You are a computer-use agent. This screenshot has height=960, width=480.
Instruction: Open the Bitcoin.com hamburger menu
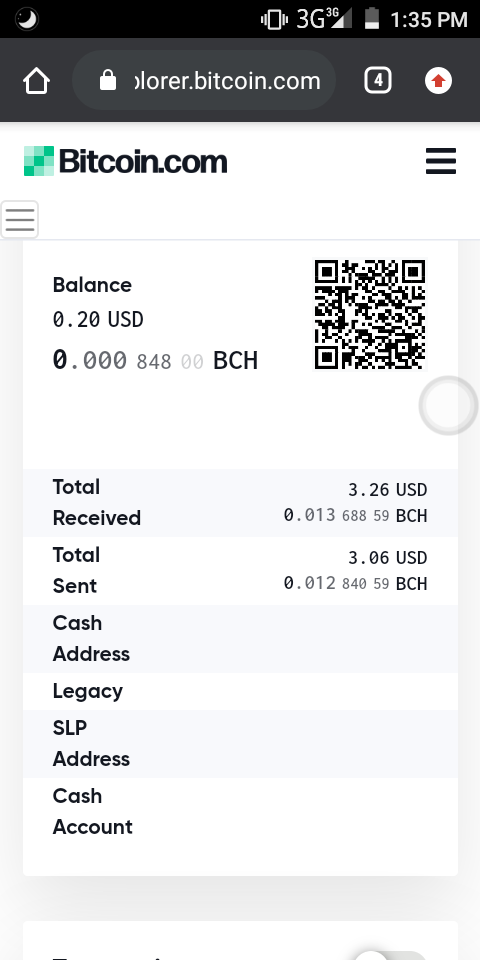pyautogui.click(x=441, y=161)
